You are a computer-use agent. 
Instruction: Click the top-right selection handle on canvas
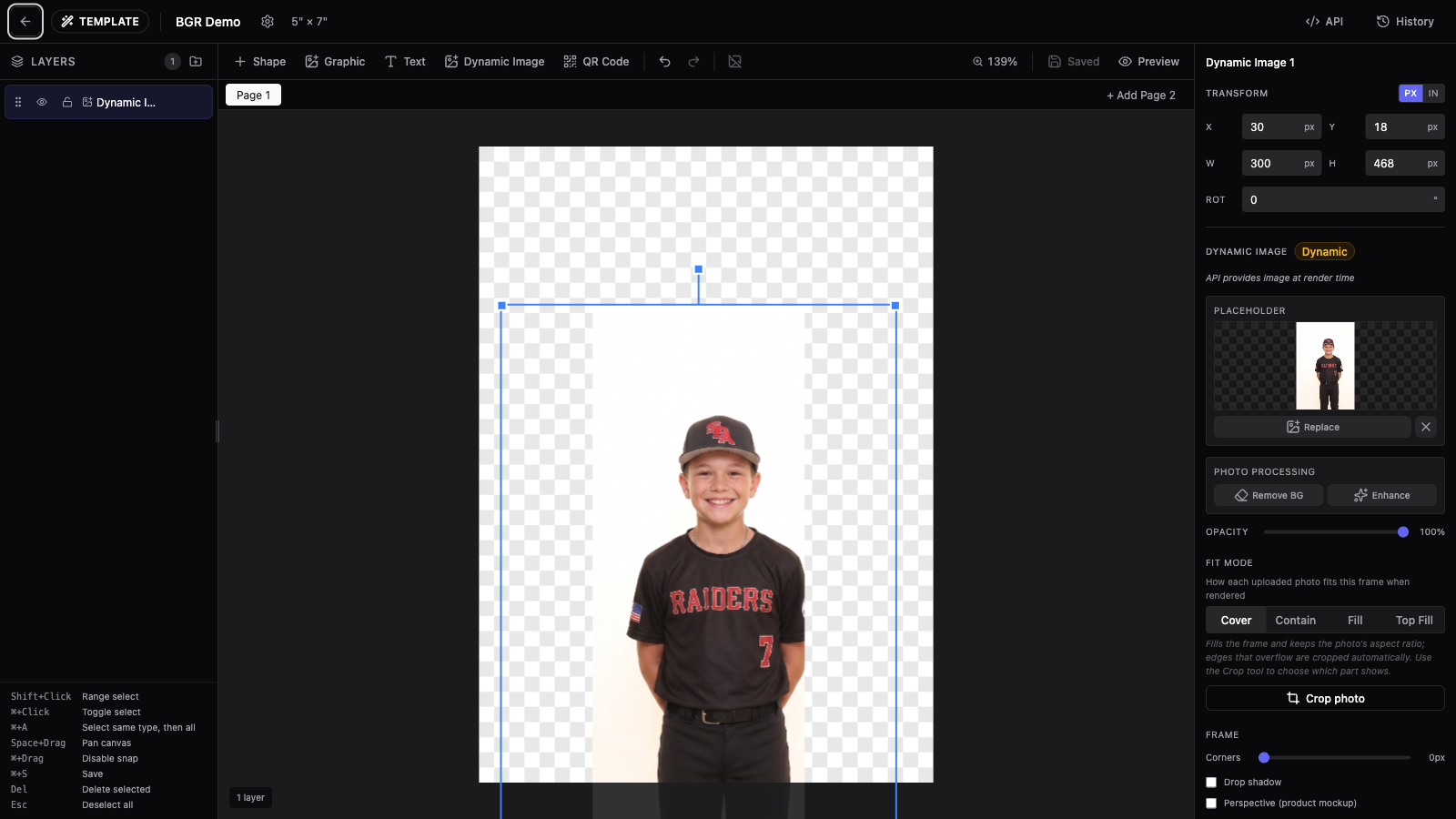(x=895, y=306)
